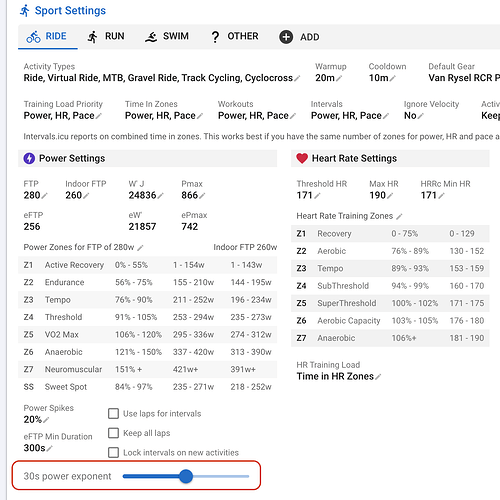The image size is (500, 500).
Task: Edit Cooldown 10m using pencil icon
Action: coord(393,79)
